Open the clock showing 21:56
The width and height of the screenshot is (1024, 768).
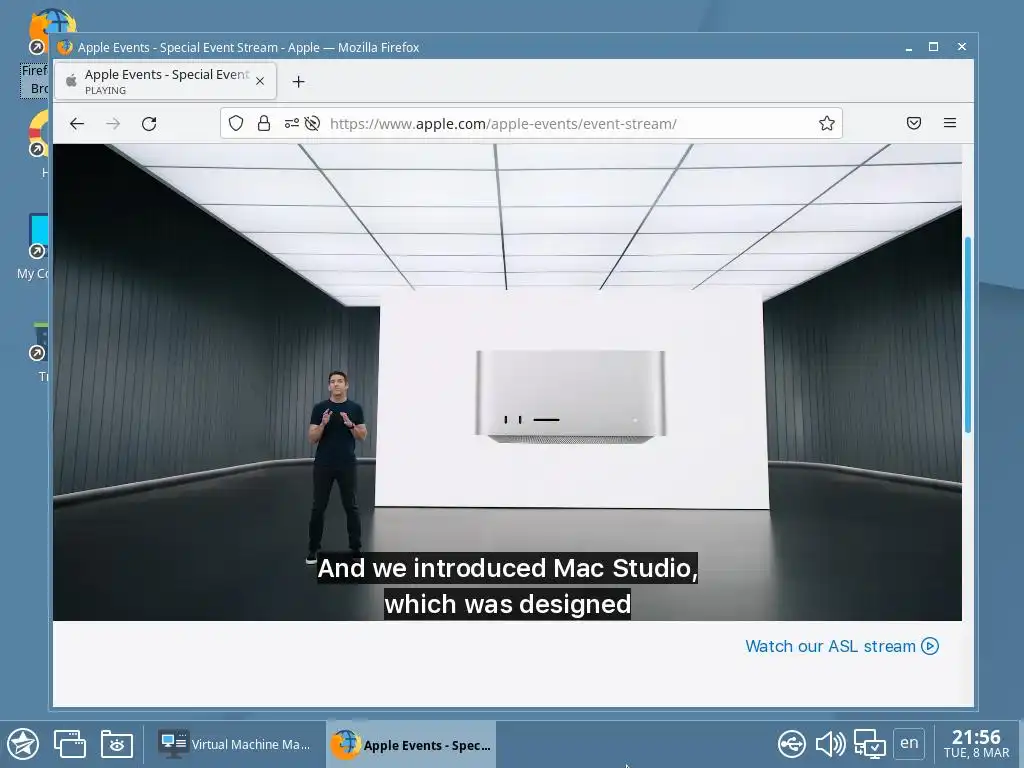point(976,744)
